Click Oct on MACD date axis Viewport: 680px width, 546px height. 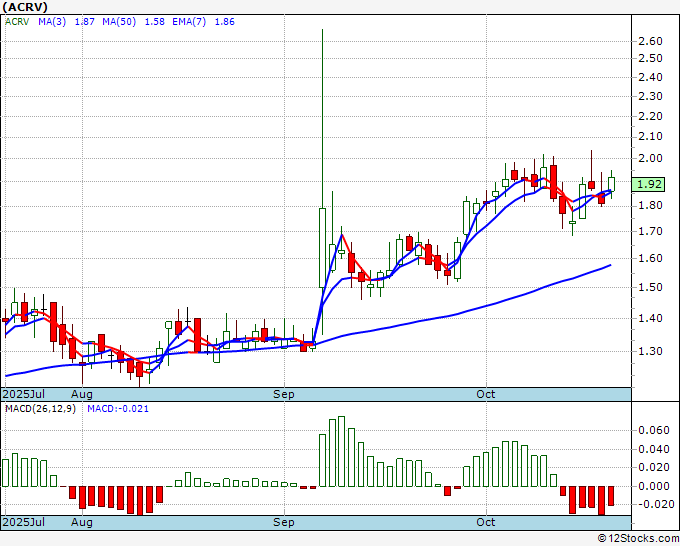click(486, 522)
